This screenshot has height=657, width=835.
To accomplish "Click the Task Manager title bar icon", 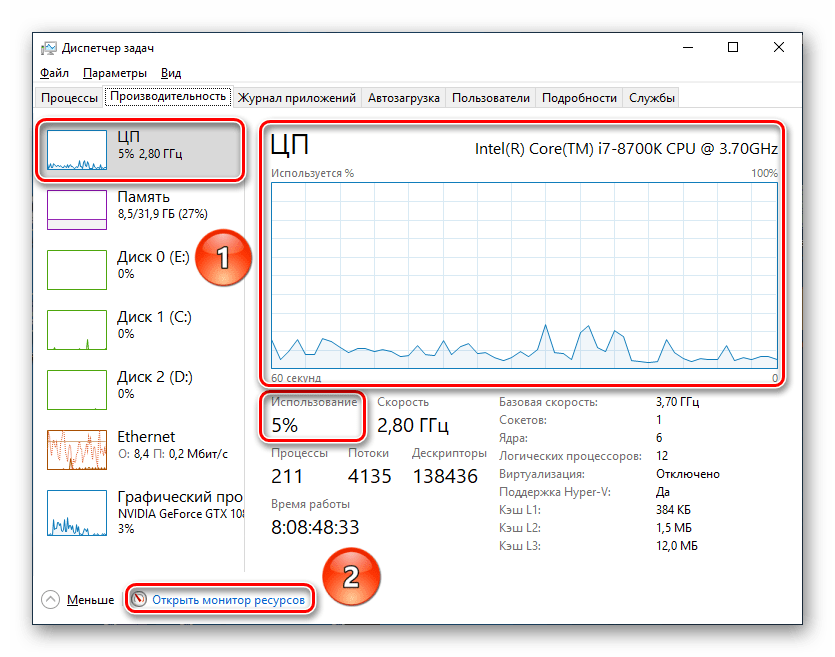I will pyautogui.click(x=48, y=48).
